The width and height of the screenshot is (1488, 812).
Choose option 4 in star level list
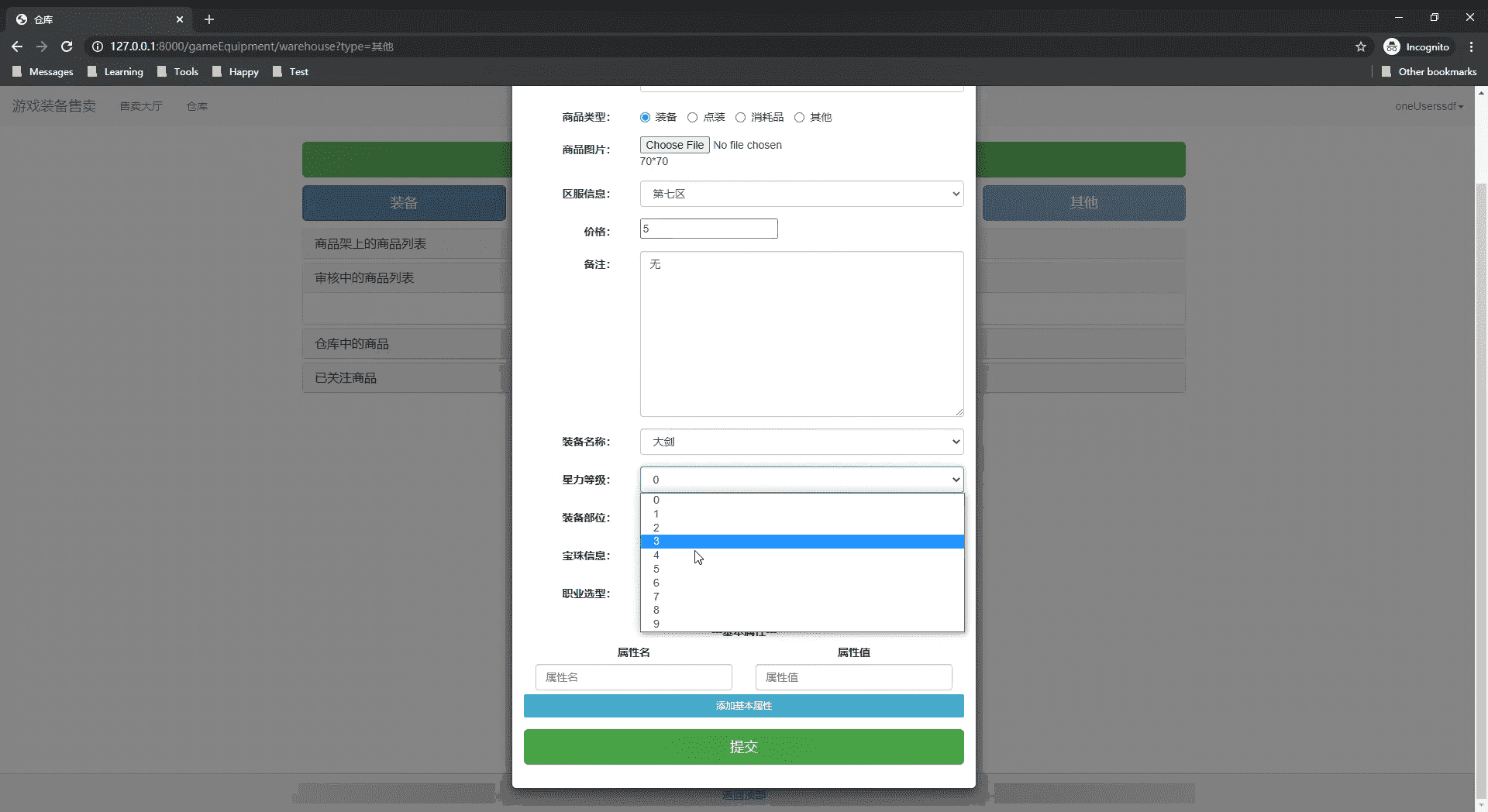coord(802,556)
